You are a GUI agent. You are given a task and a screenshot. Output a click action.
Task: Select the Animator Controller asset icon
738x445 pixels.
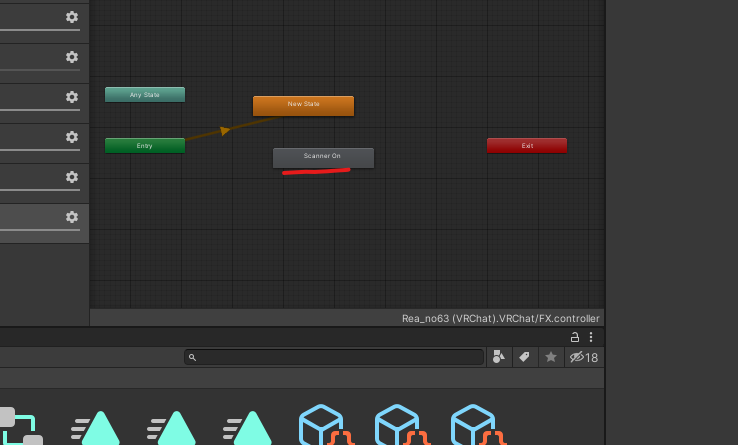[x=20, y=427]
